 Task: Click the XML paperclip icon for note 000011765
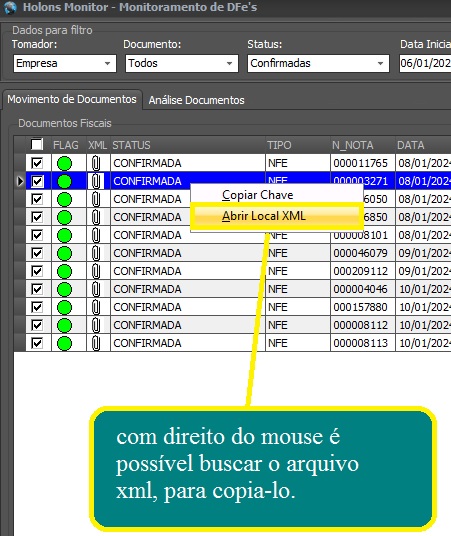tap(96, 163)
